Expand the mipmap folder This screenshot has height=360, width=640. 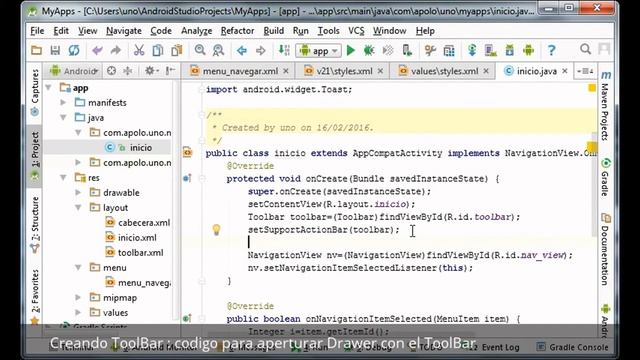[x=78, y=298]
